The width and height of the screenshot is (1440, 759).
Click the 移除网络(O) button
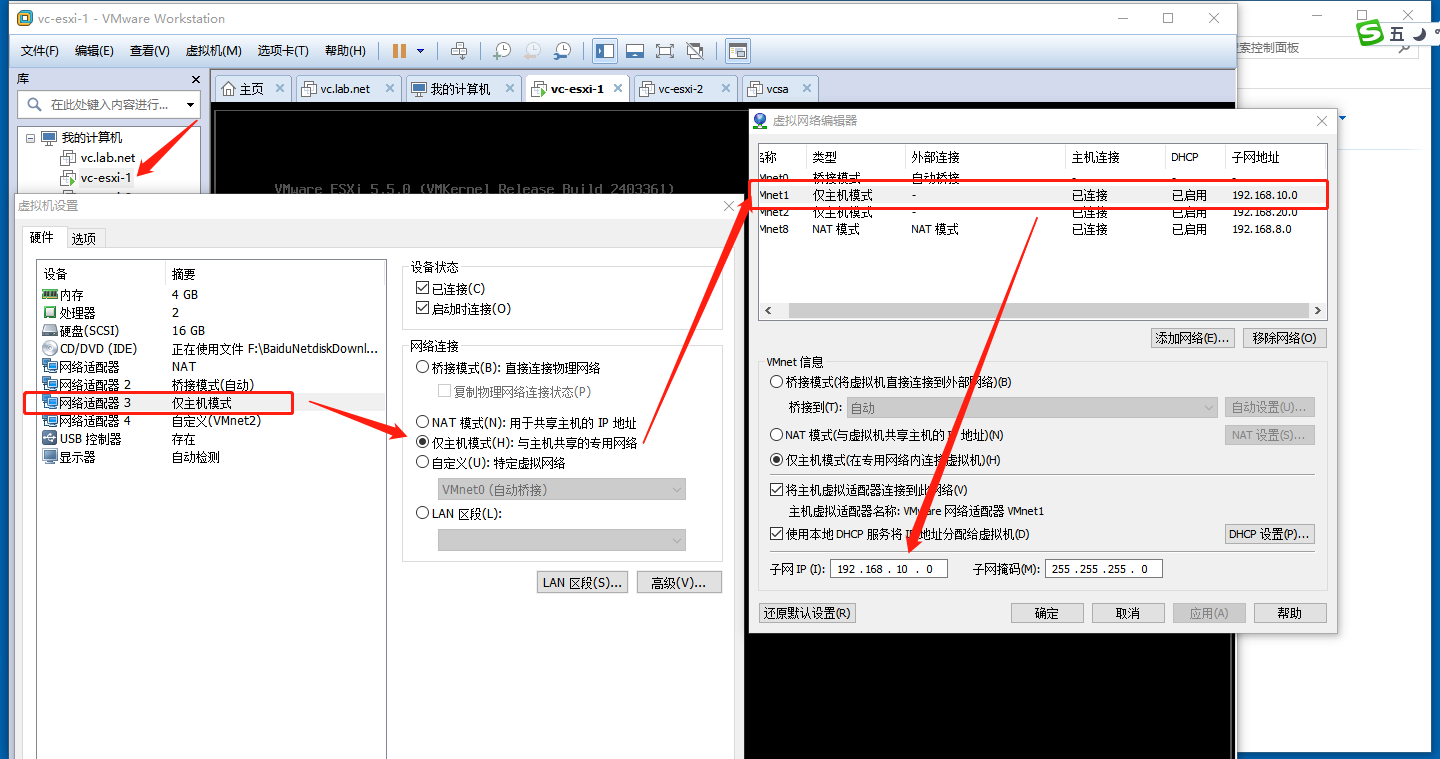pyautogui.click(x=1285, y=338)
